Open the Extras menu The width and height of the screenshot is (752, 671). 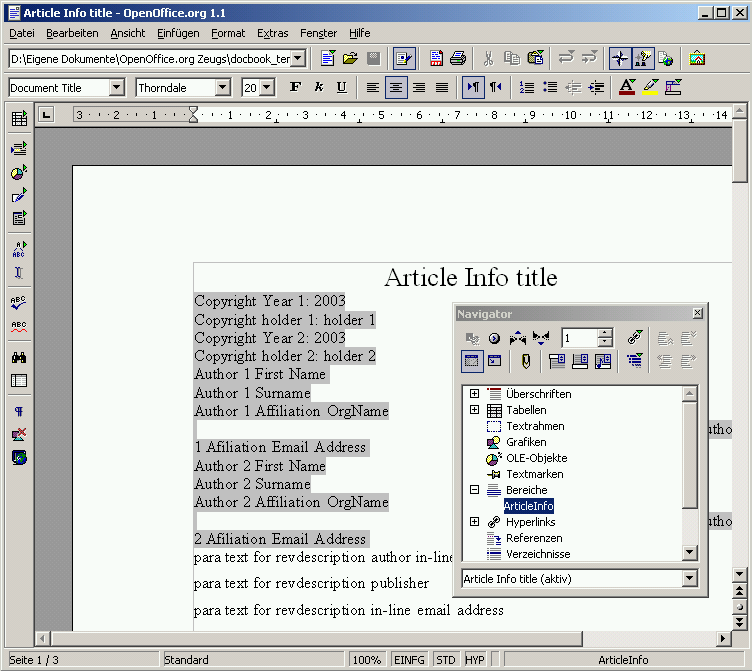(x=272, y=33)
